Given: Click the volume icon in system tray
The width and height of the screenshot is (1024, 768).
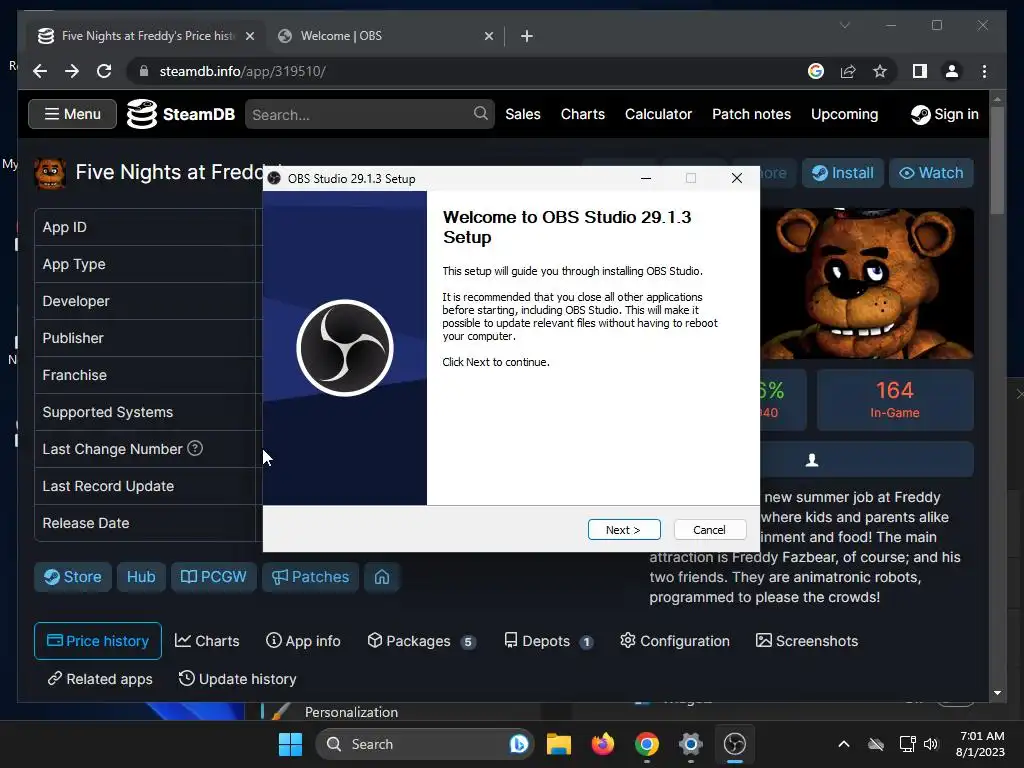Looking at the screenshot, I should (x=931, y=744).
